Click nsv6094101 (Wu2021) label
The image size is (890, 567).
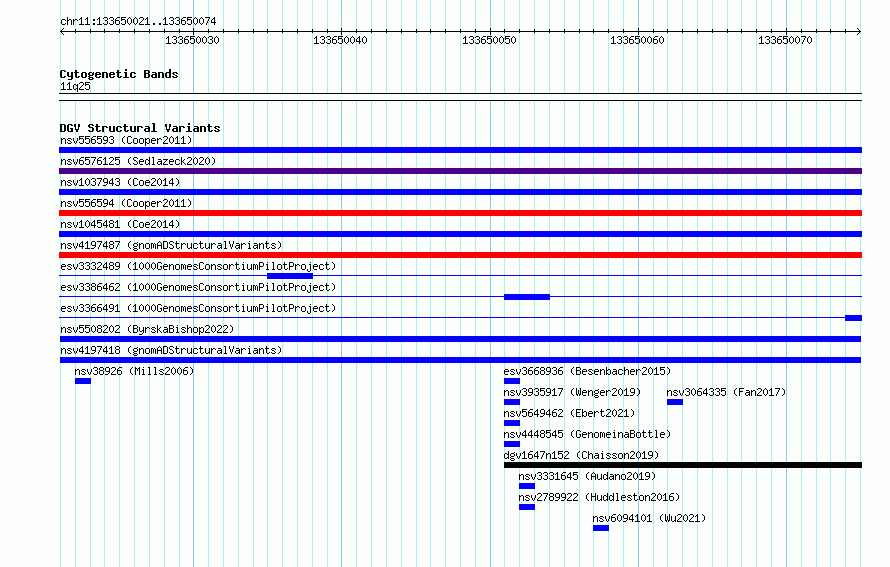649,518
